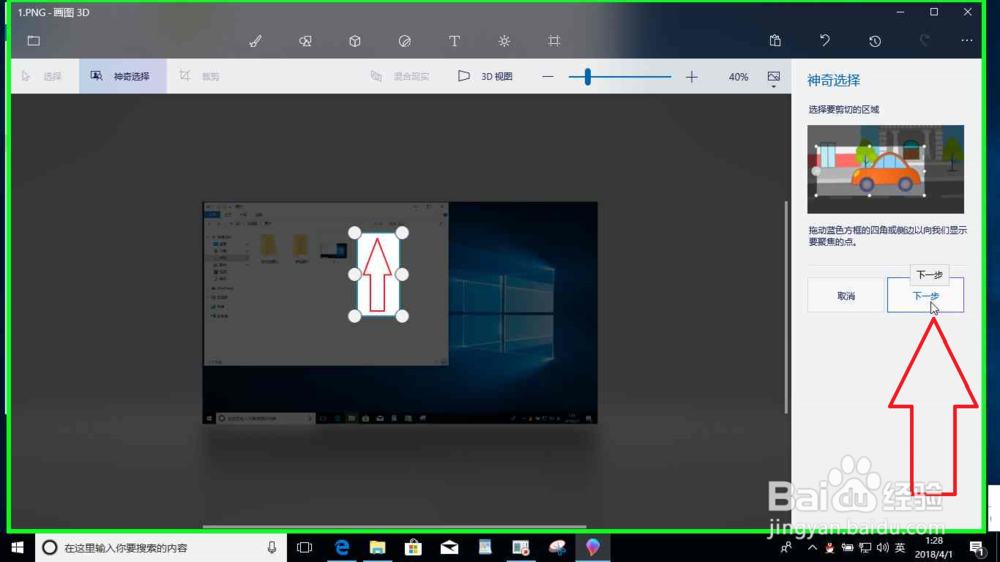Launch Microsoft Edge from taskbar

pyautogui.click(x=342, y=547)
